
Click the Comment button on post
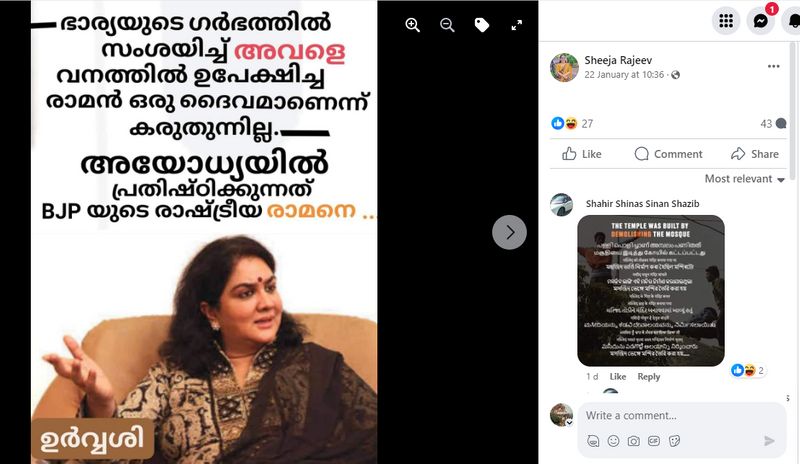pyautogui.click(x=668, y=154)
